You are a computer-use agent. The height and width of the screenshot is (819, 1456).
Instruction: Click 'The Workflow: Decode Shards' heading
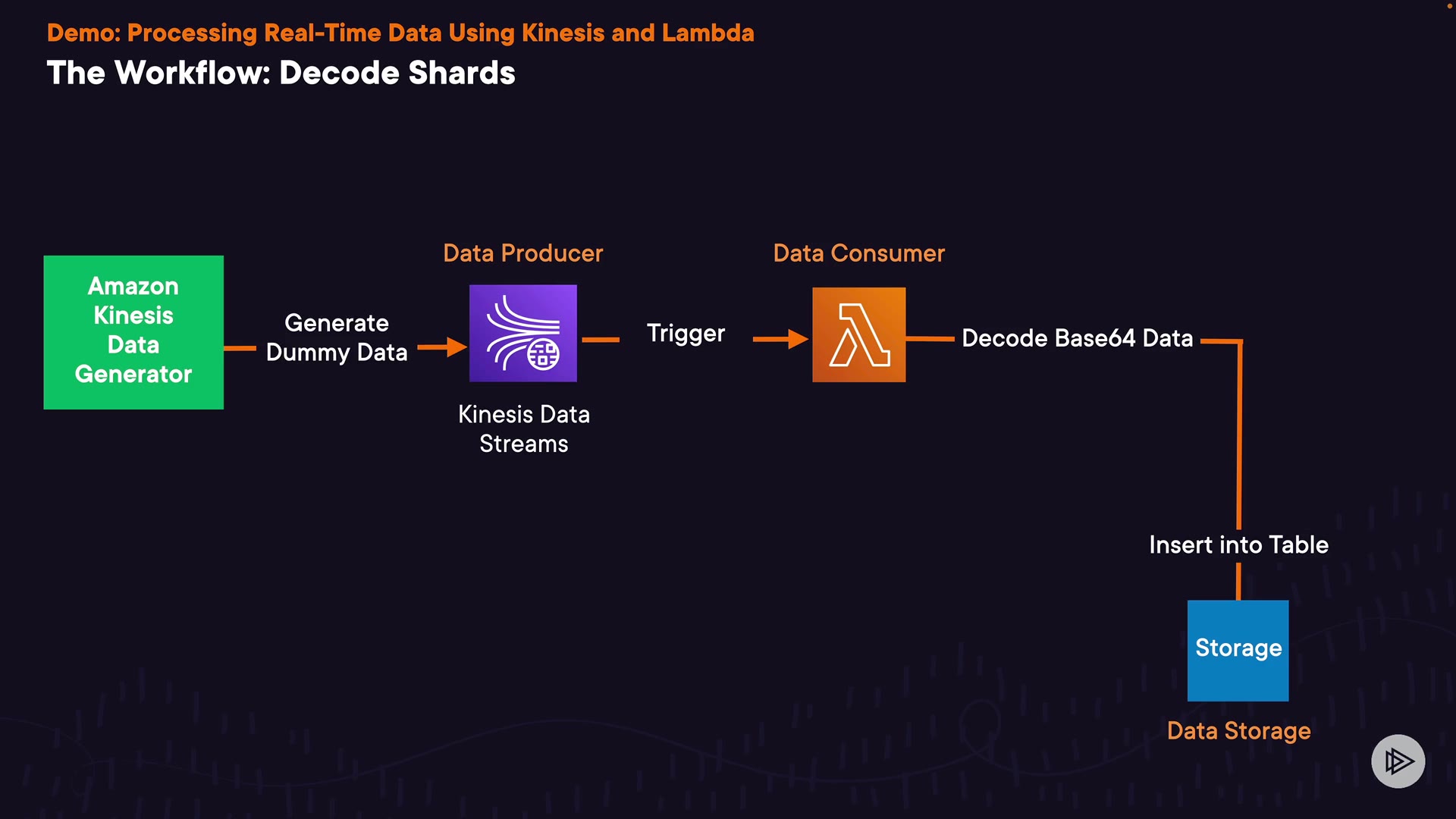(281, 73)
